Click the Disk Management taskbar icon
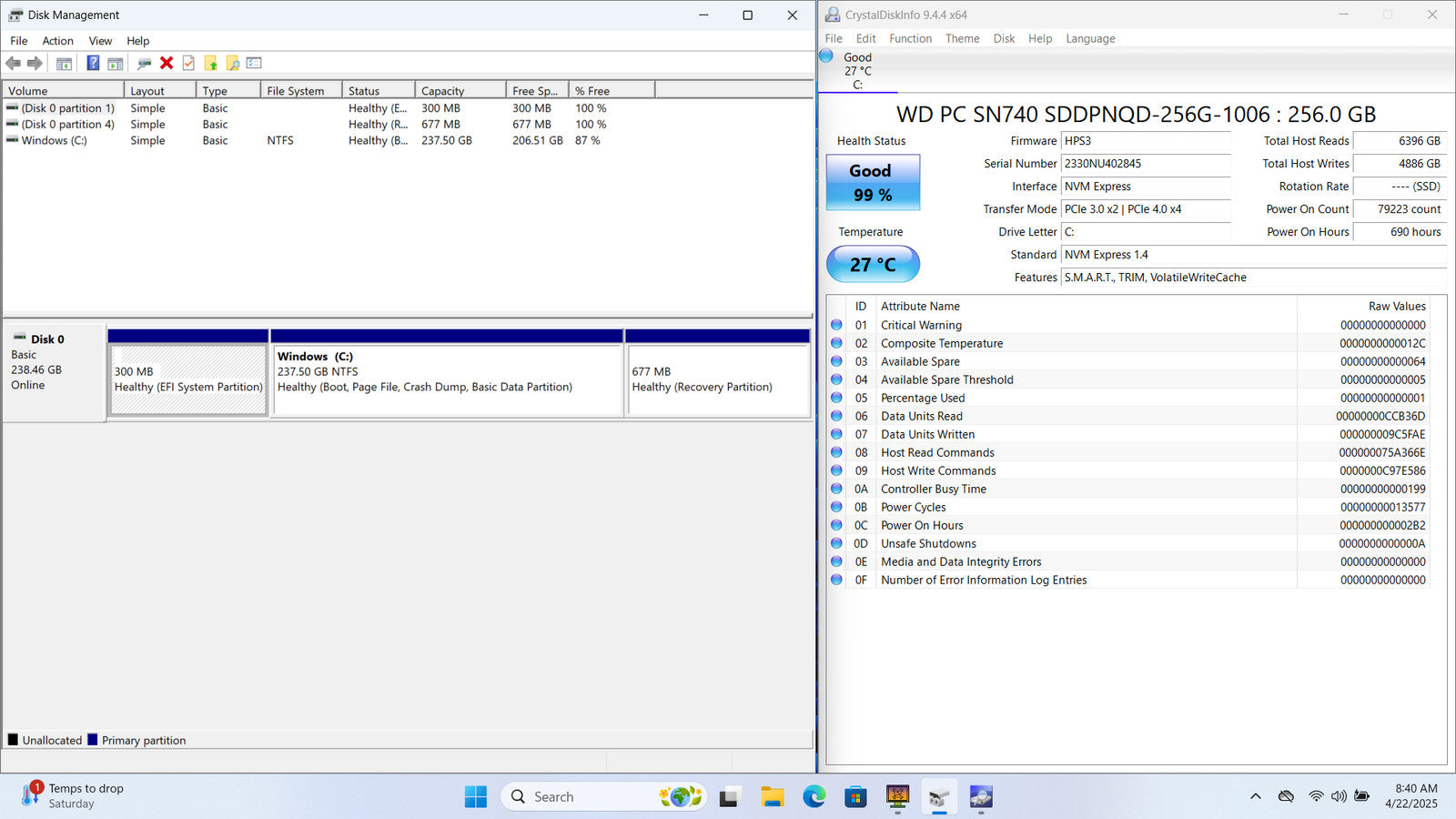 pyautogui.click(x=939, y=797)
